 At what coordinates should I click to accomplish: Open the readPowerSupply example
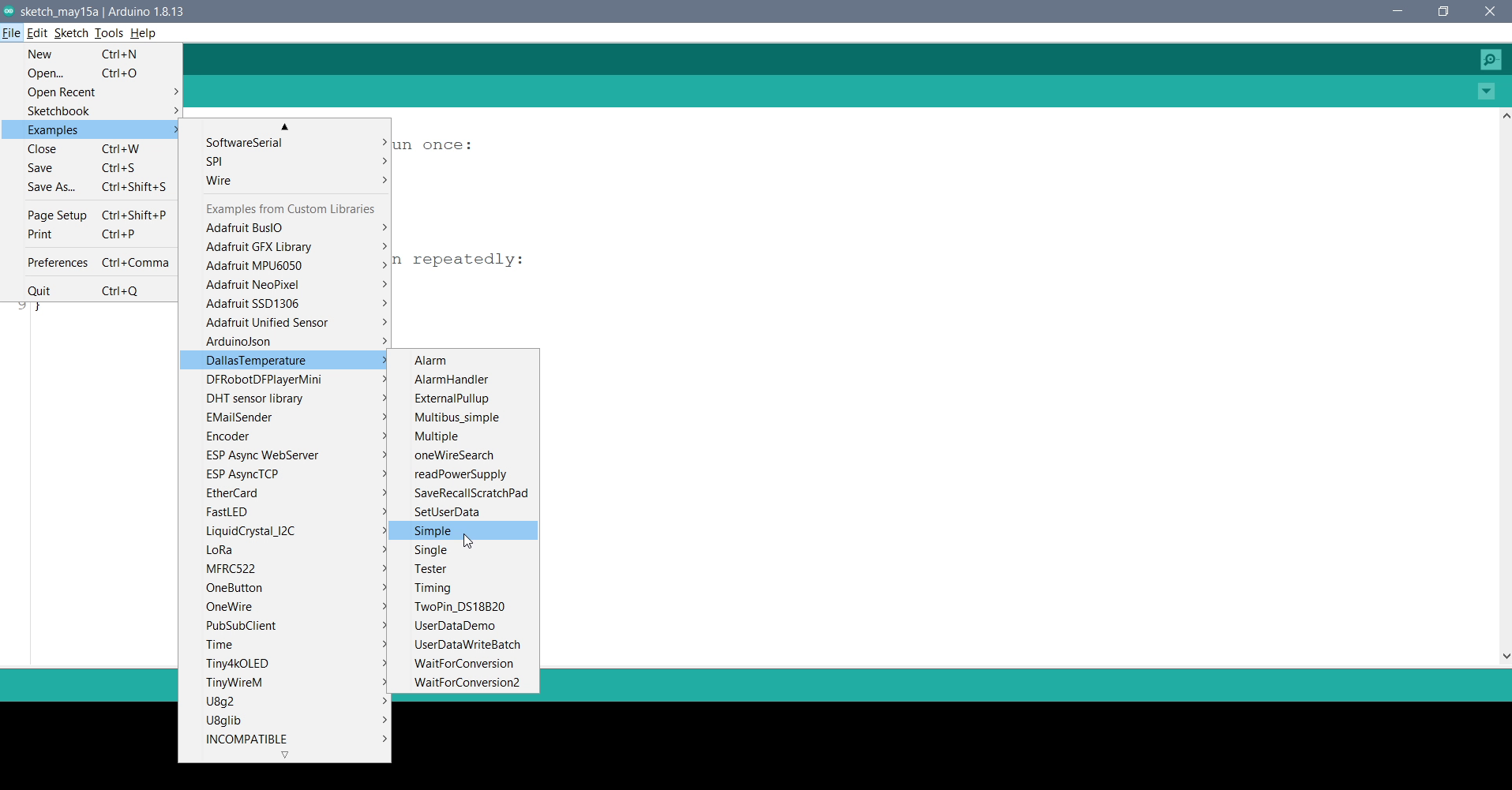pos(463,474)
